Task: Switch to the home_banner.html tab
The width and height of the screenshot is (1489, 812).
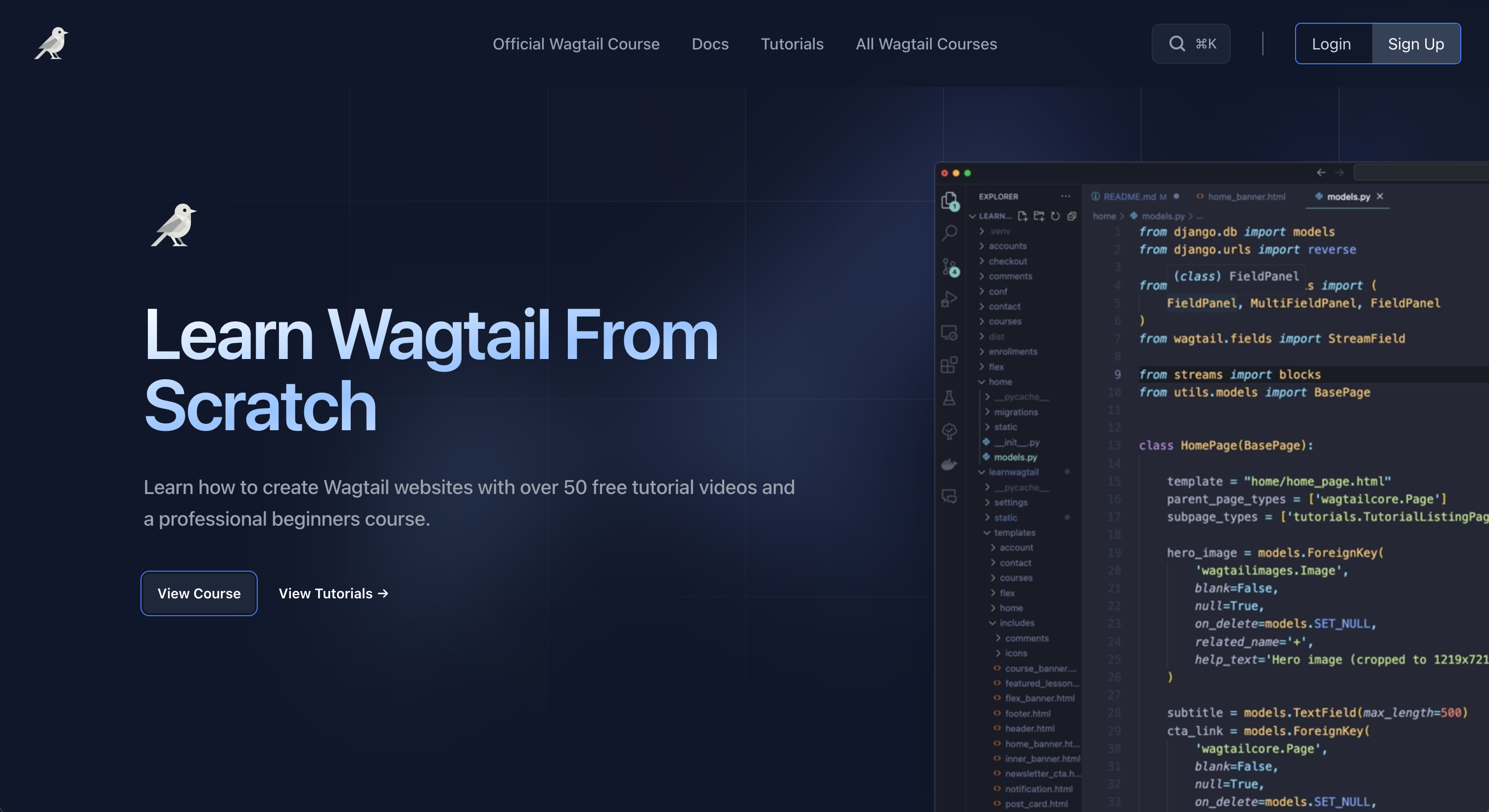Action: click(x=1241, y=196)
